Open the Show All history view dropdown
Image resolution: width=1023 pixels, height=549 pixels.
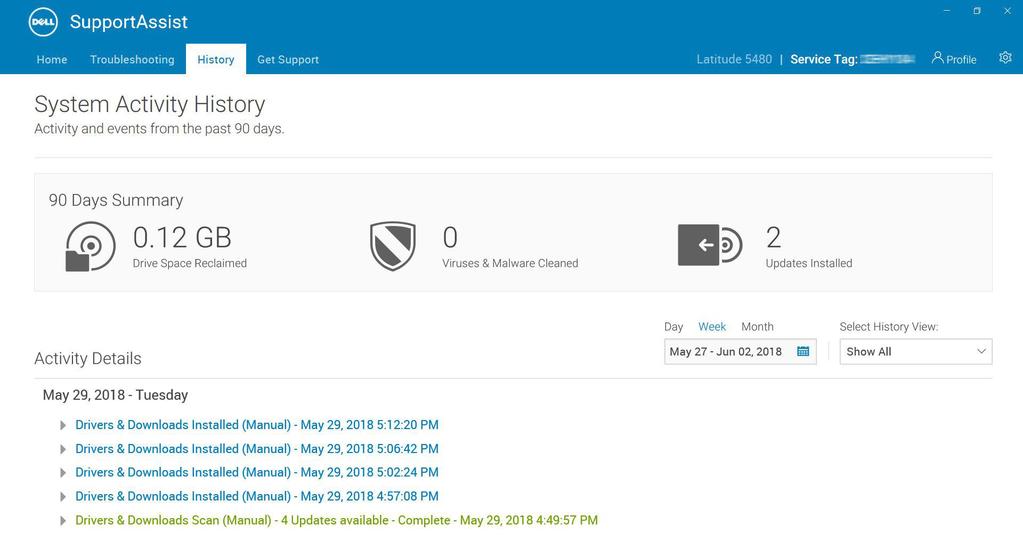pyautogui.click(x=915, y=351)
